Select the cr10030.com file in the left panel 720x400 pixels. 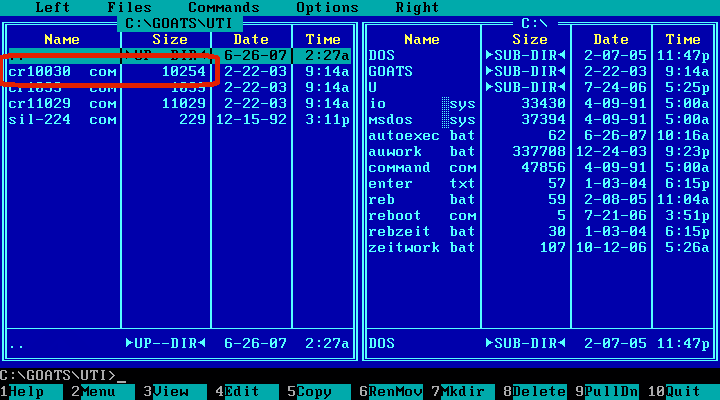62,72
